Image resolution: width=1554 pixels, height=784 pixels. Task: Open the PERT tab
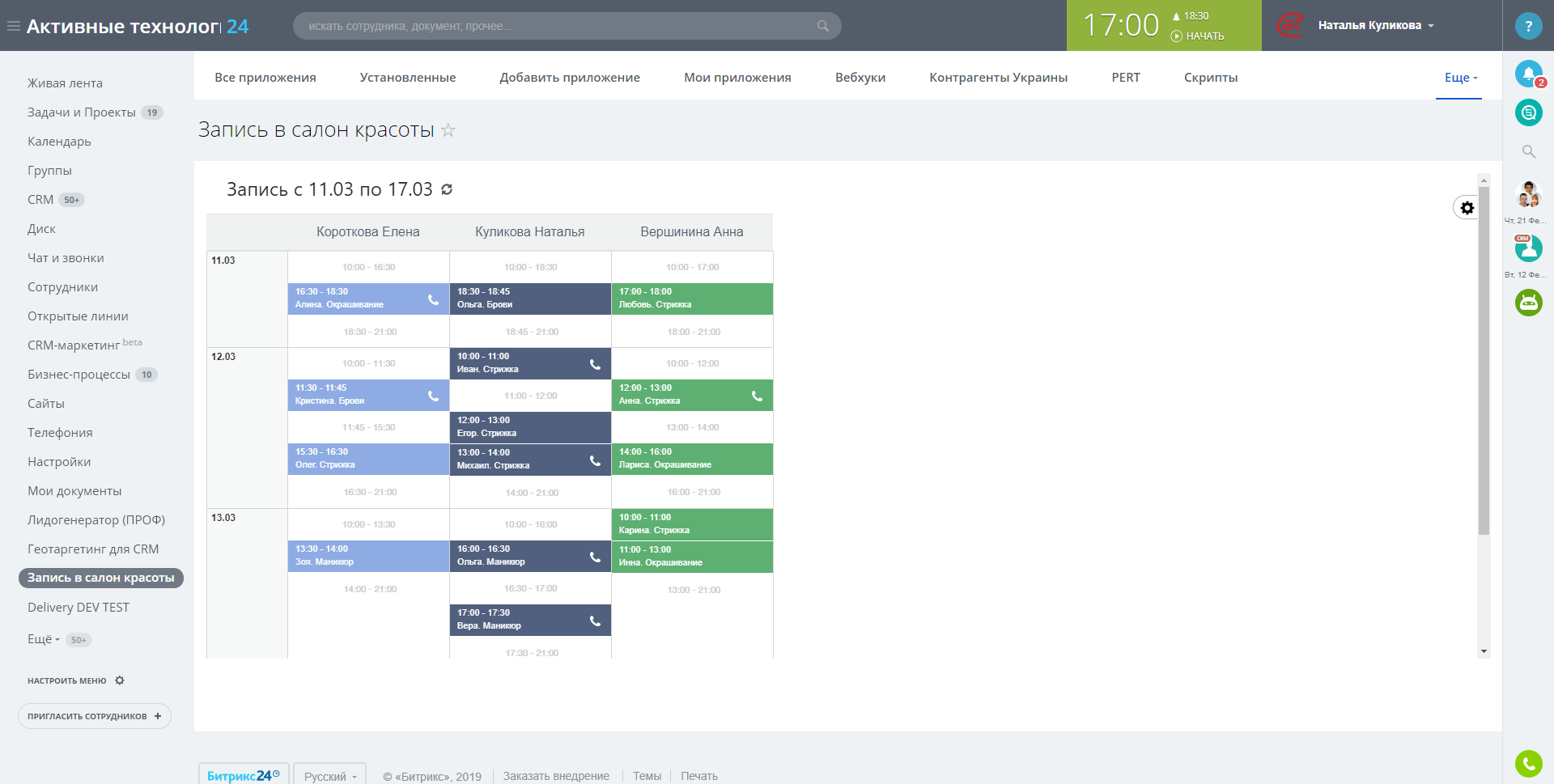click(x=1126, y=78)
